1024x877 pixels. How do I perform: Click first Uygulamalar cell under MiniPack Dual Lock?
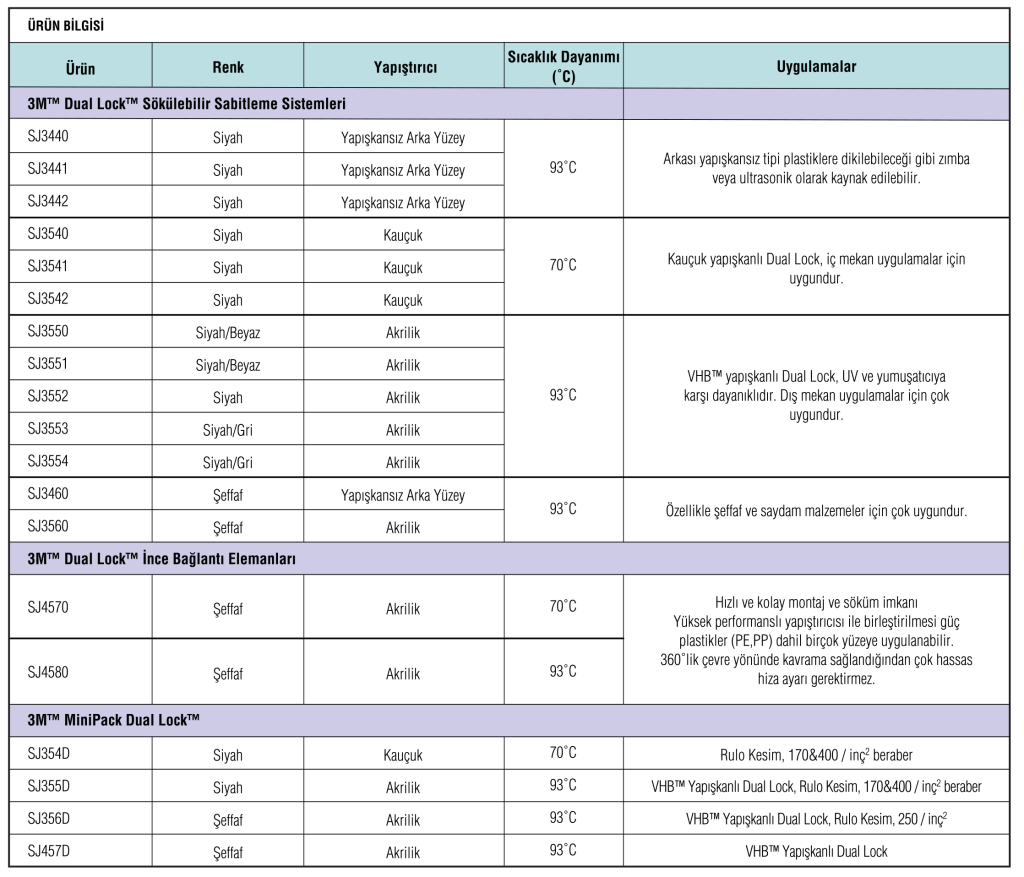pyautogui.click(x=816, y=756)
